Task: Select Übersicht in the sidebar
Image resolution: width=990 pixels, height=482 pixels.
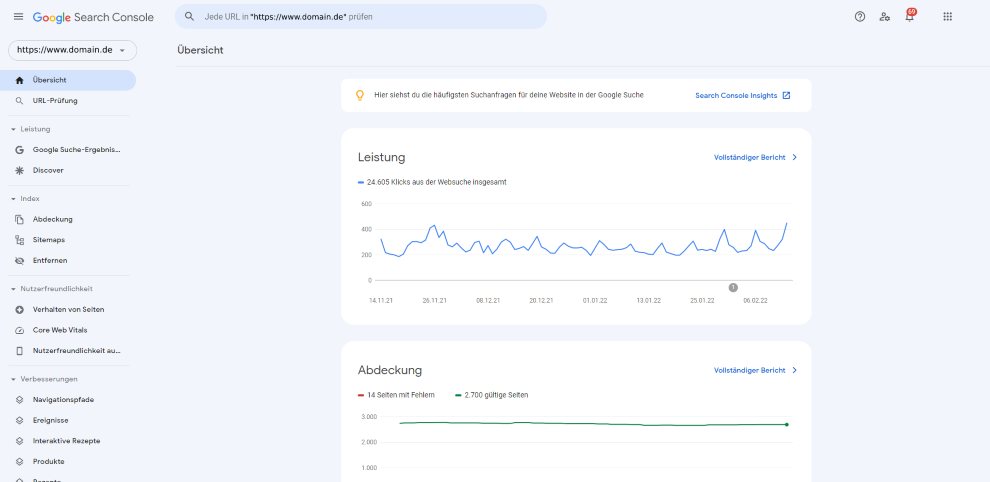Action: 68,80
